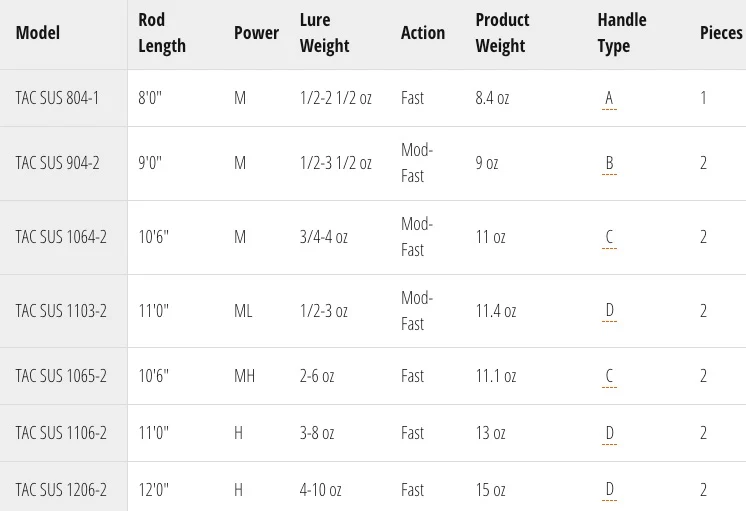Screen dimensions: 746x511
Task: Open handle type C for TAC SUS 1064-2
Action: pos(609,237)
